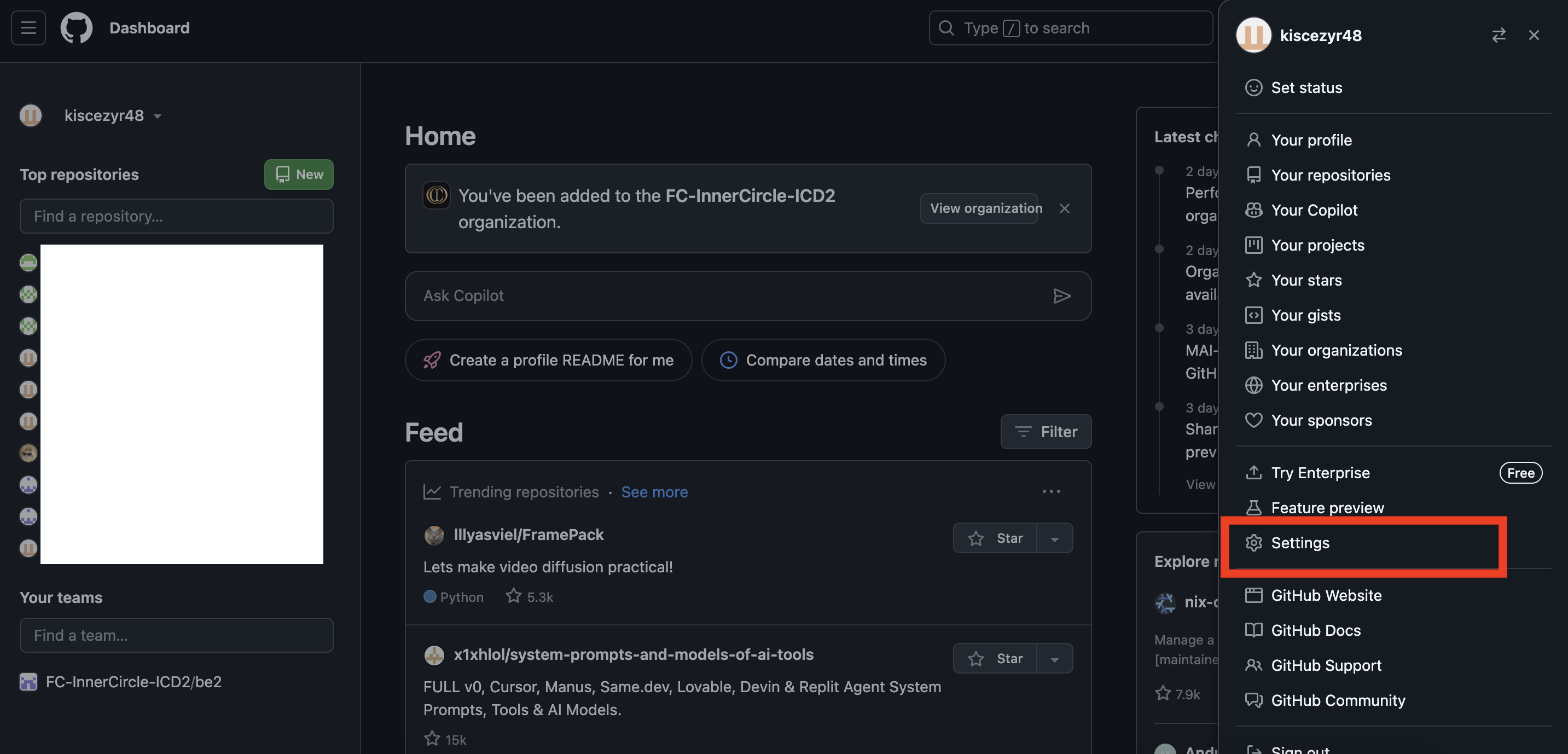
Task: Click the Your sponsors heart icon
Action: (x=1253, y=421)
